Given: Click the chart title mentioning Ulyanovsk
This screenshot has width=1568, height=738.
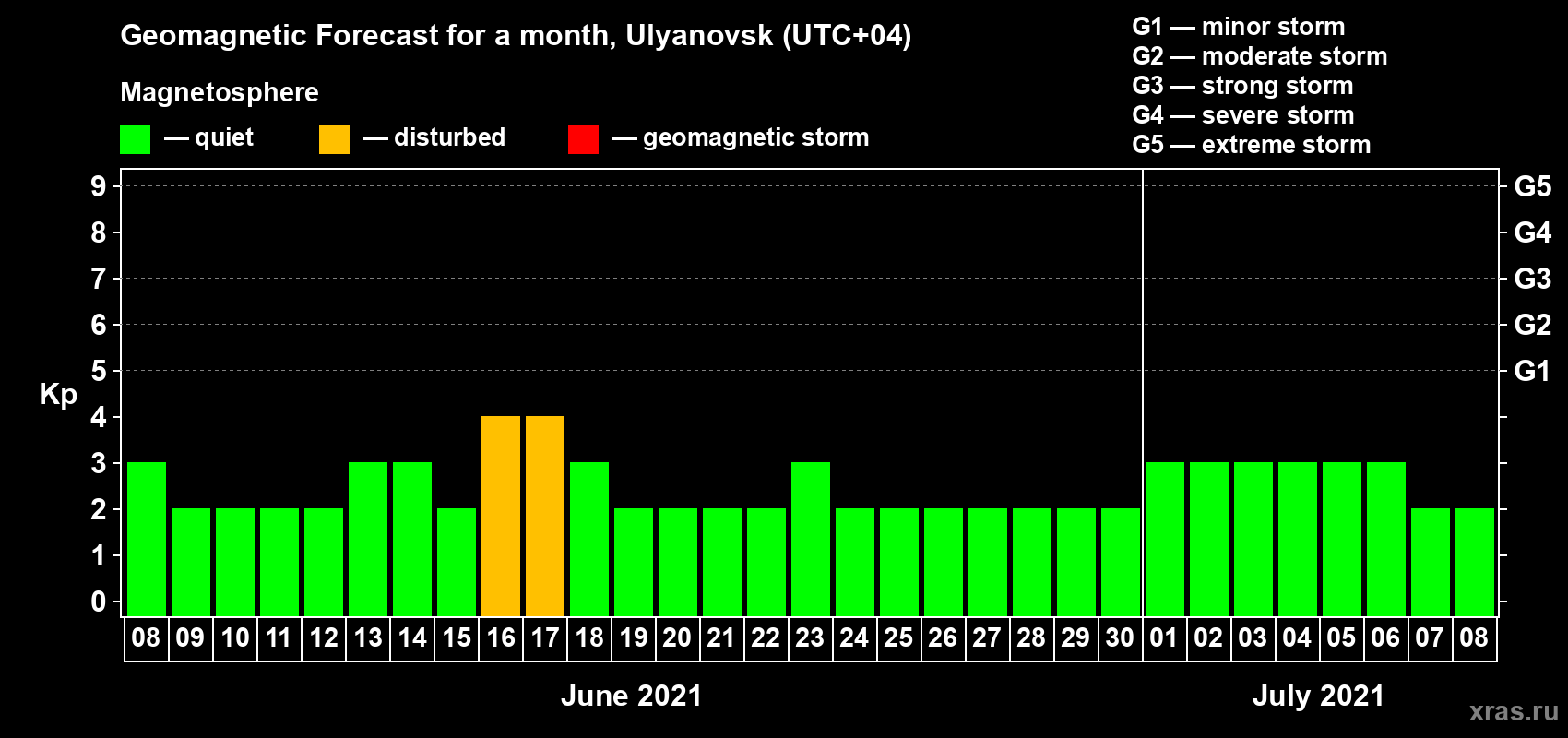Looking at the screenshot, I should coord(516,35).
